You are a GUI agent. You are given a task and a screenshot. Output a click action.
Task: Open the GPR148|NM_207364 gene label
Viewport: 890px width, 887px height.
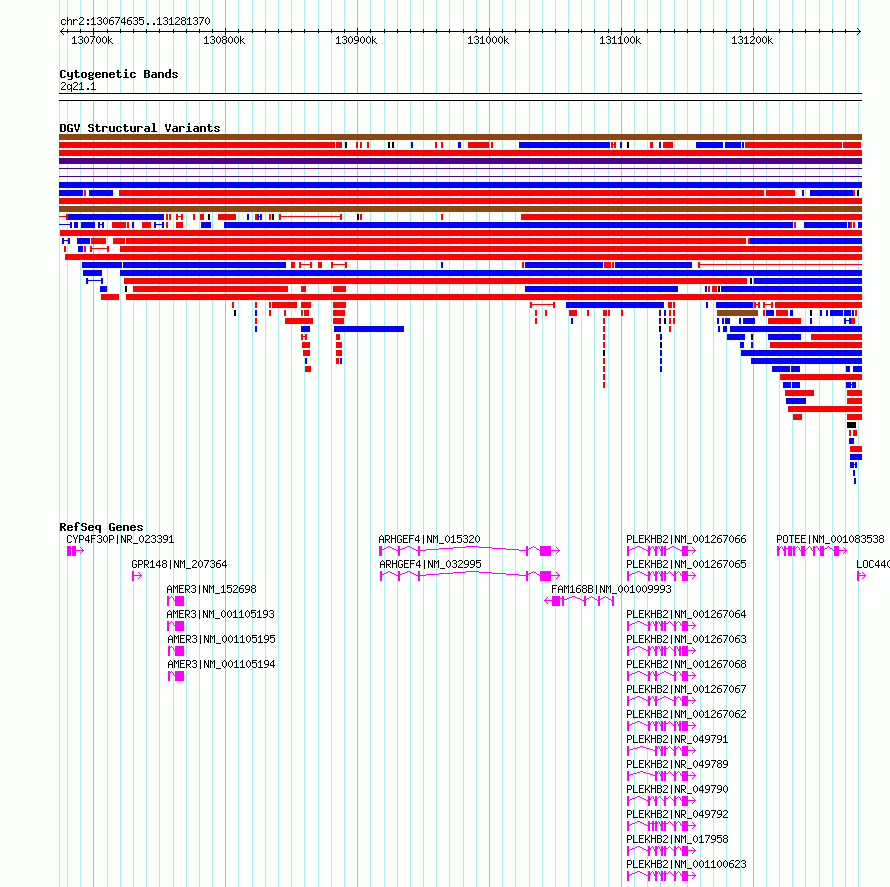click(x=179, y=564)
